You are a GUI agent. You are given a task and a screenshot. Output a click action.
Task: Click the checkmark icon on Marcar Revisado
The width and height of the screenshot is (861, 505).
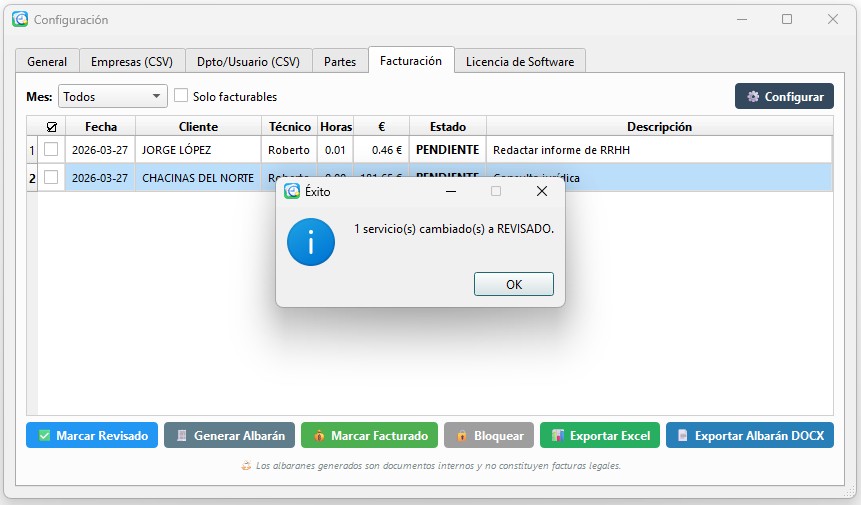(x=44, y=436)
